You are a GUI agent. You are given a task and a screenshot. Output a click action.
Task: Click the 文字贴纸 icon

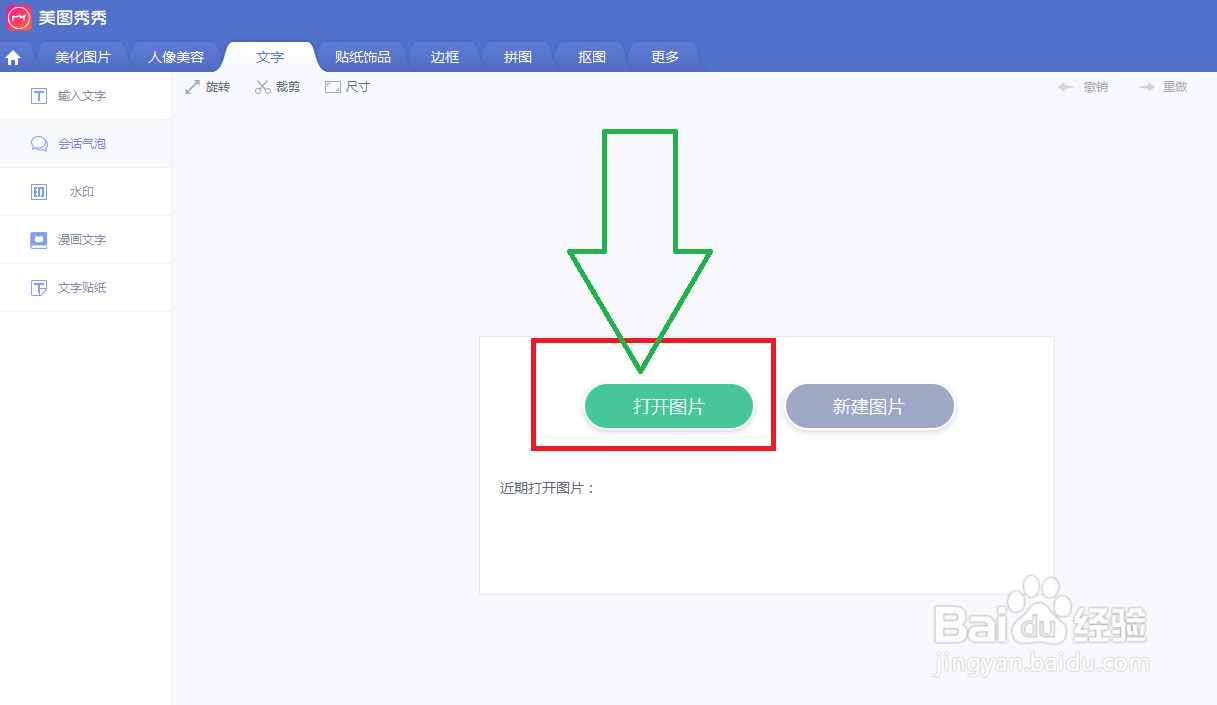pyautogui.click(x=39, y=288)
